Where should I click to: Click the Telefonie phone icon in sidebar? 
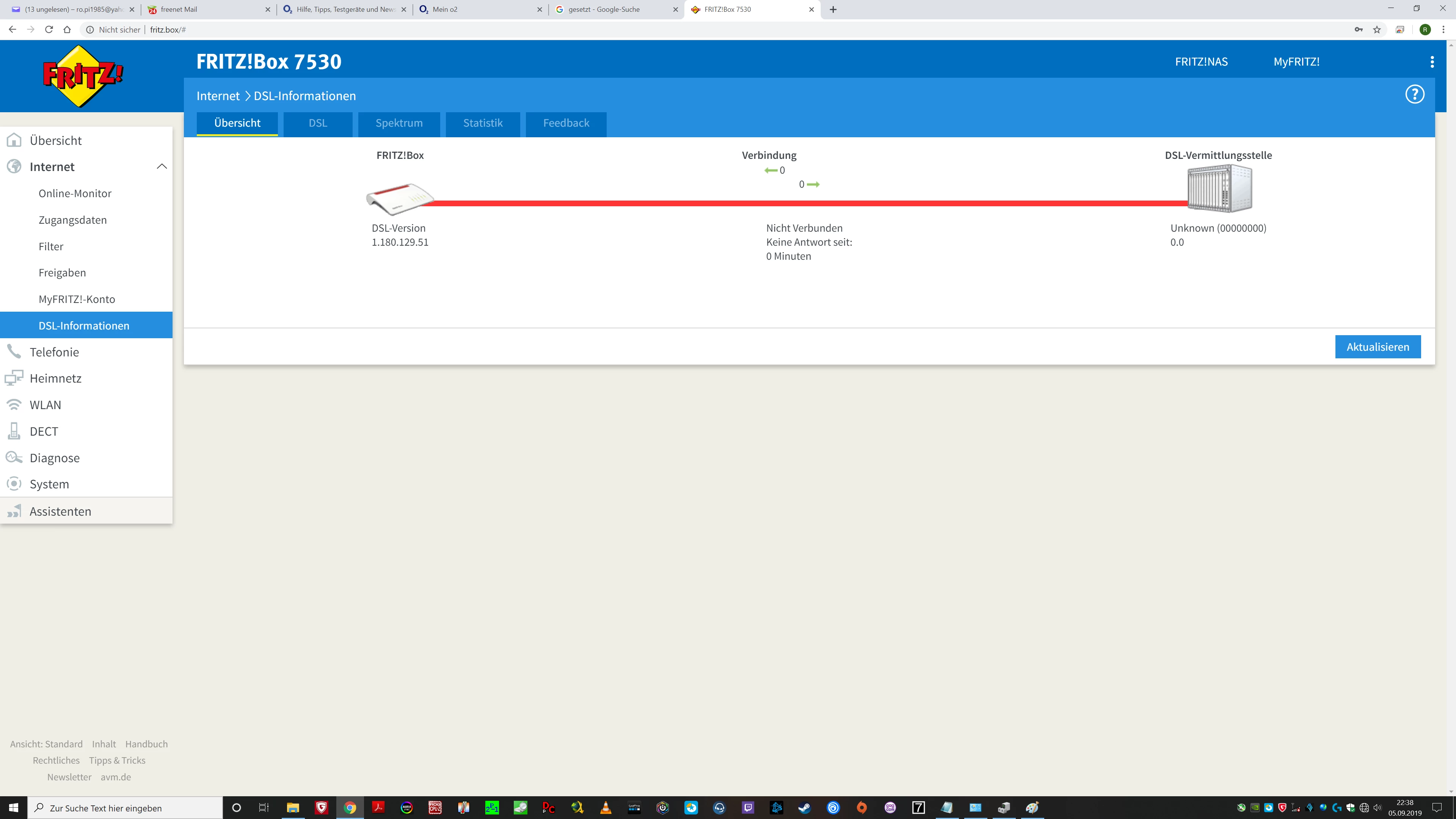(x=14, y=351)
